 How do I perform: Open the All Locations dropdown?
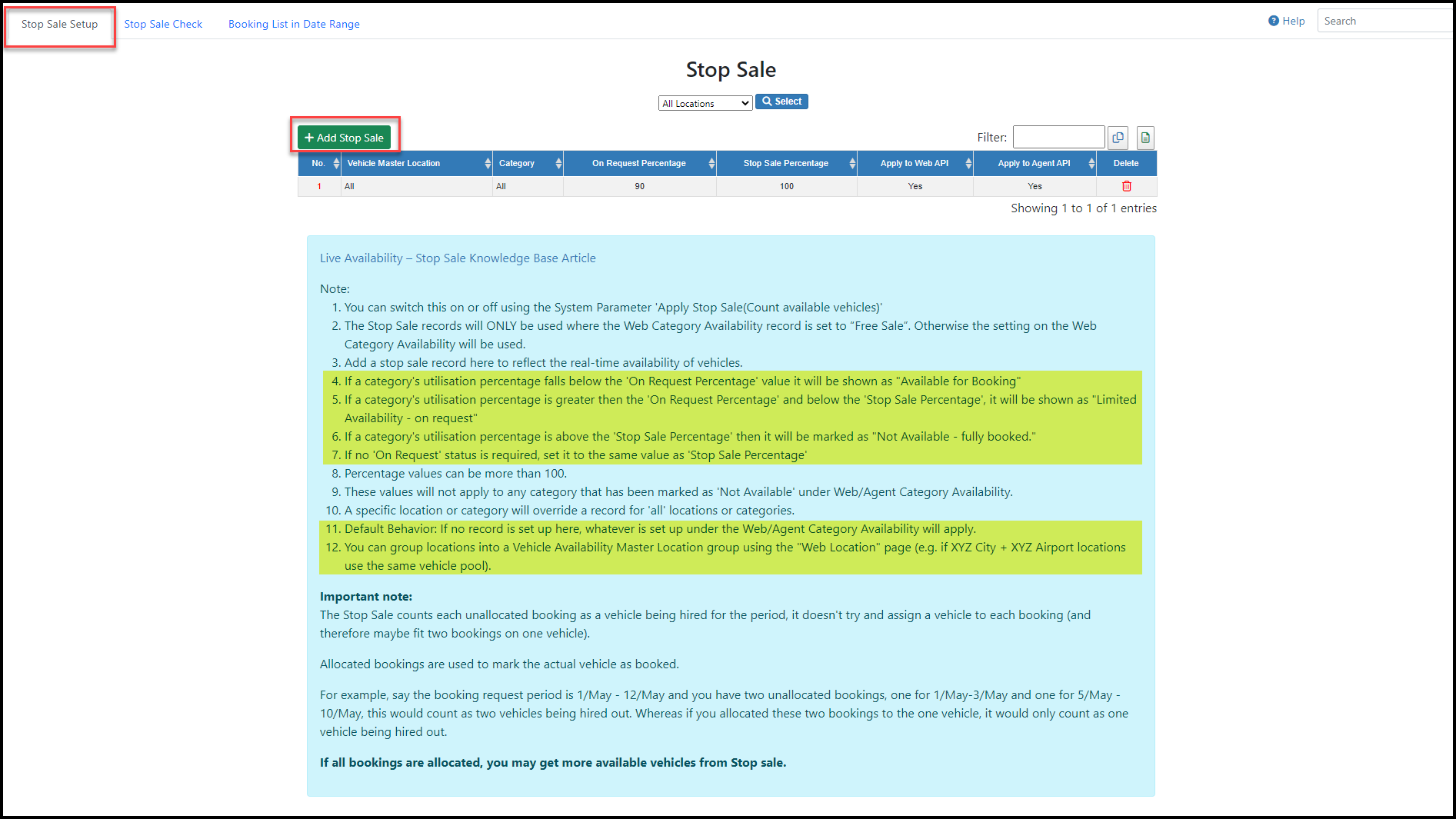click(x=705, y=103)
